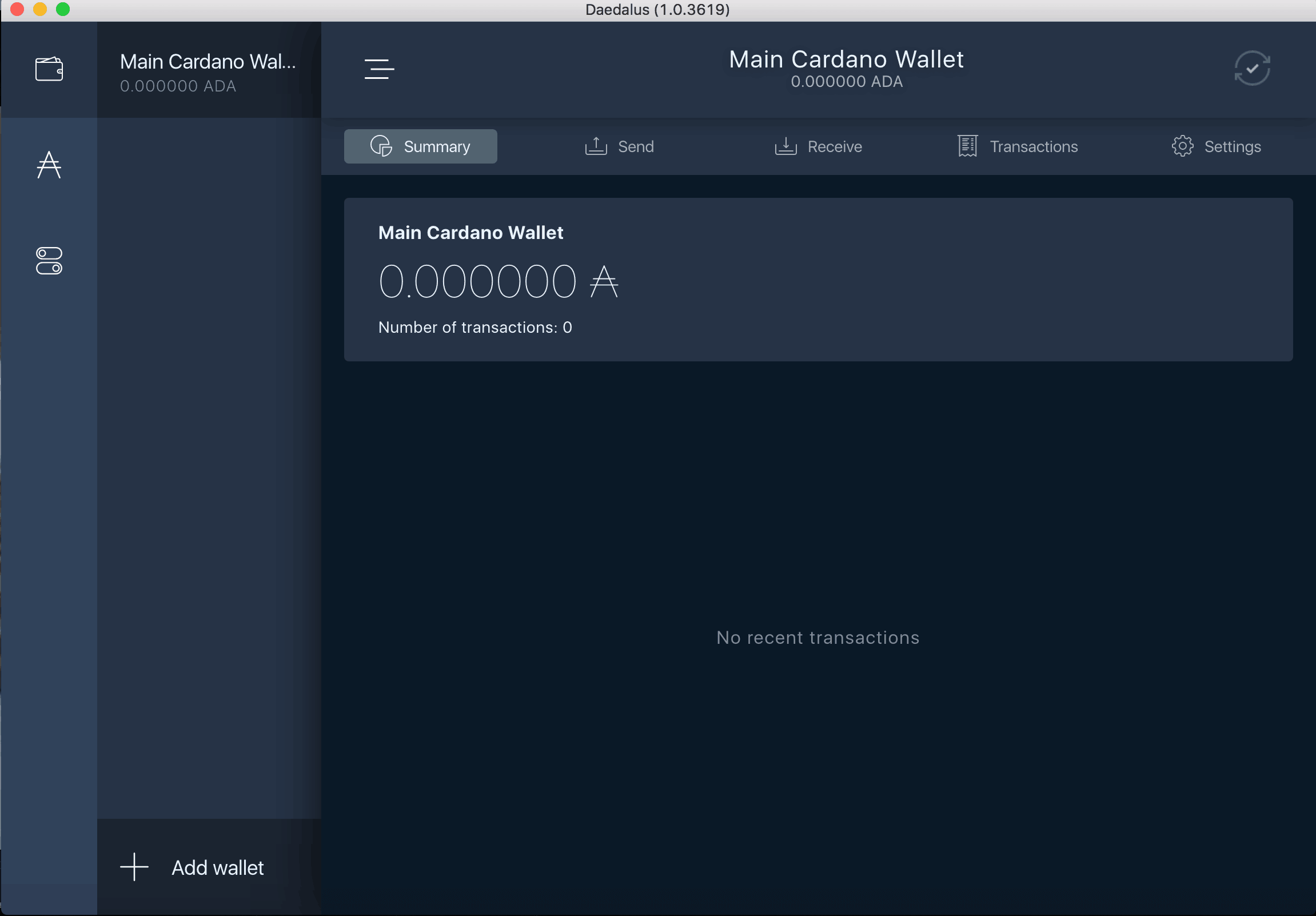1316x916 pixels.
Task: Click the Send tab upload icon
Action: click(595, 146)
